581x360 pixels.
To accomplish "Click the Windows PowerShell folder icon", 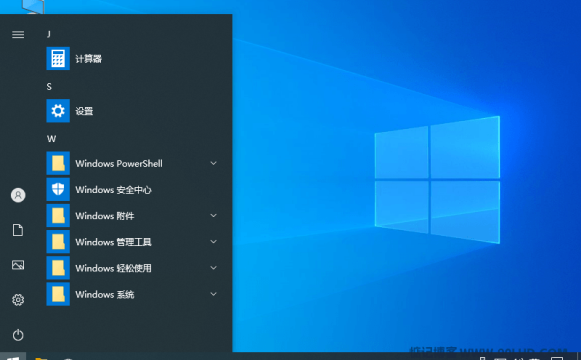I will [x=58, y=163].
